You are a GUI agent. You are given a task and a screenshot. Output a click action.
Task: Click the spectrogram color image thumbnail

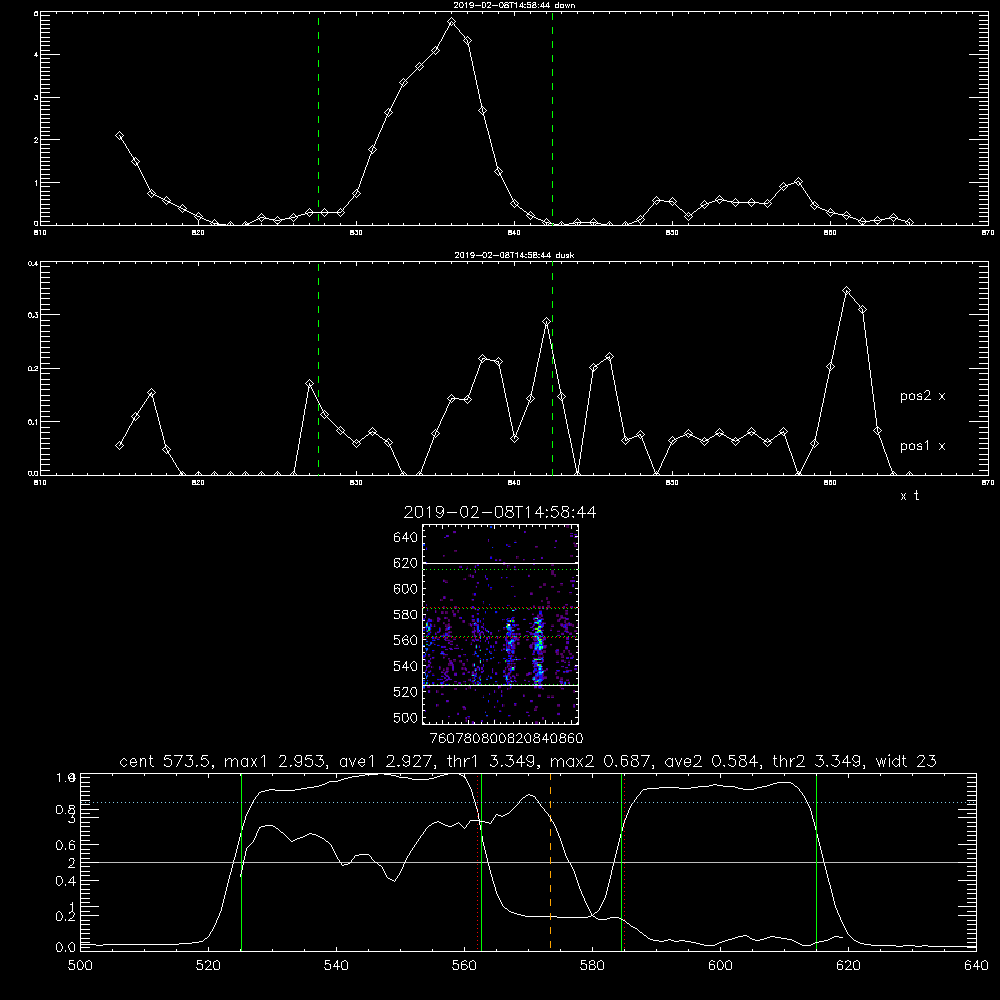point(501,624)
